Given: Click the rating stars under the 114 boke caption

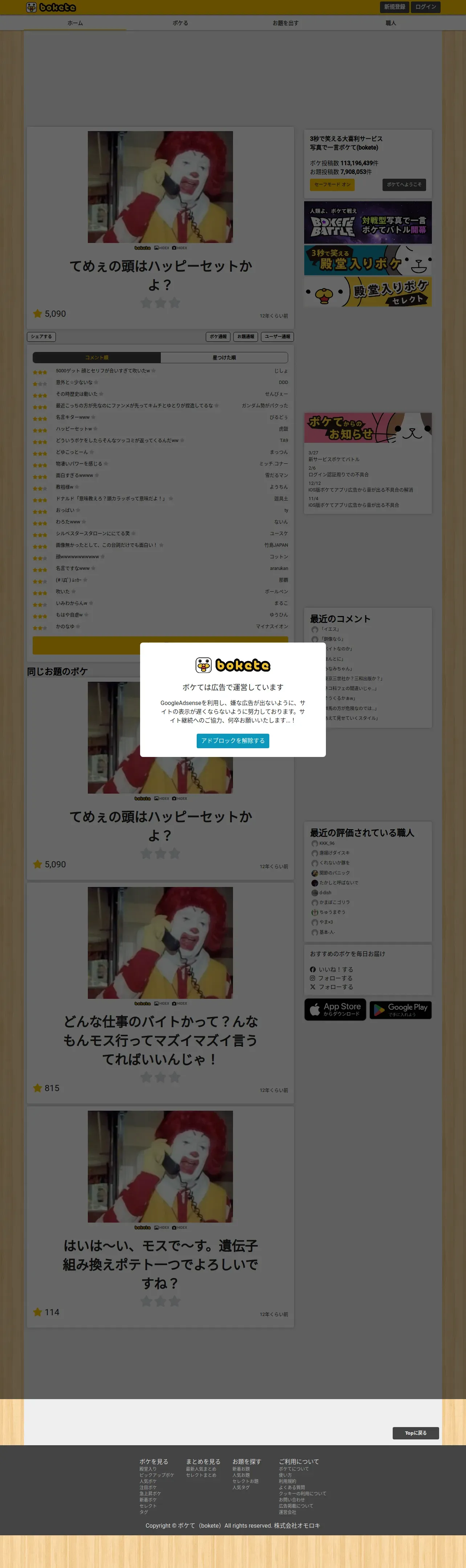Looking at the screenshot, I should [x=160, y=1301].
